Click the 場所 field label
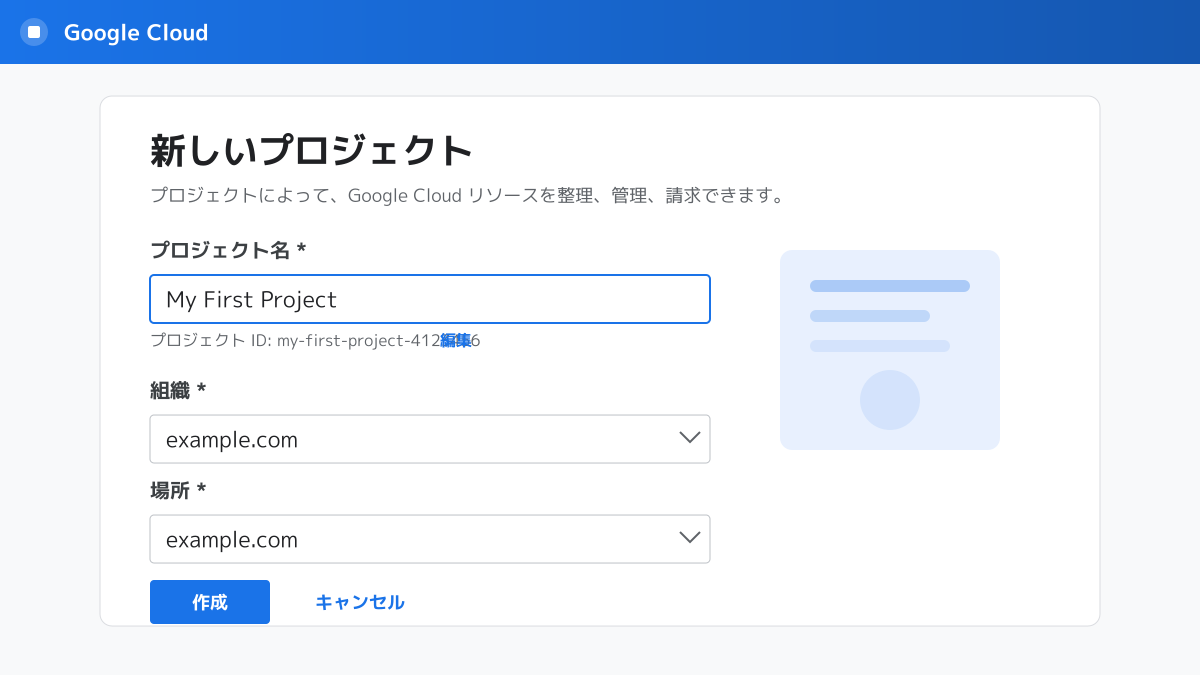 click(178, 490)
